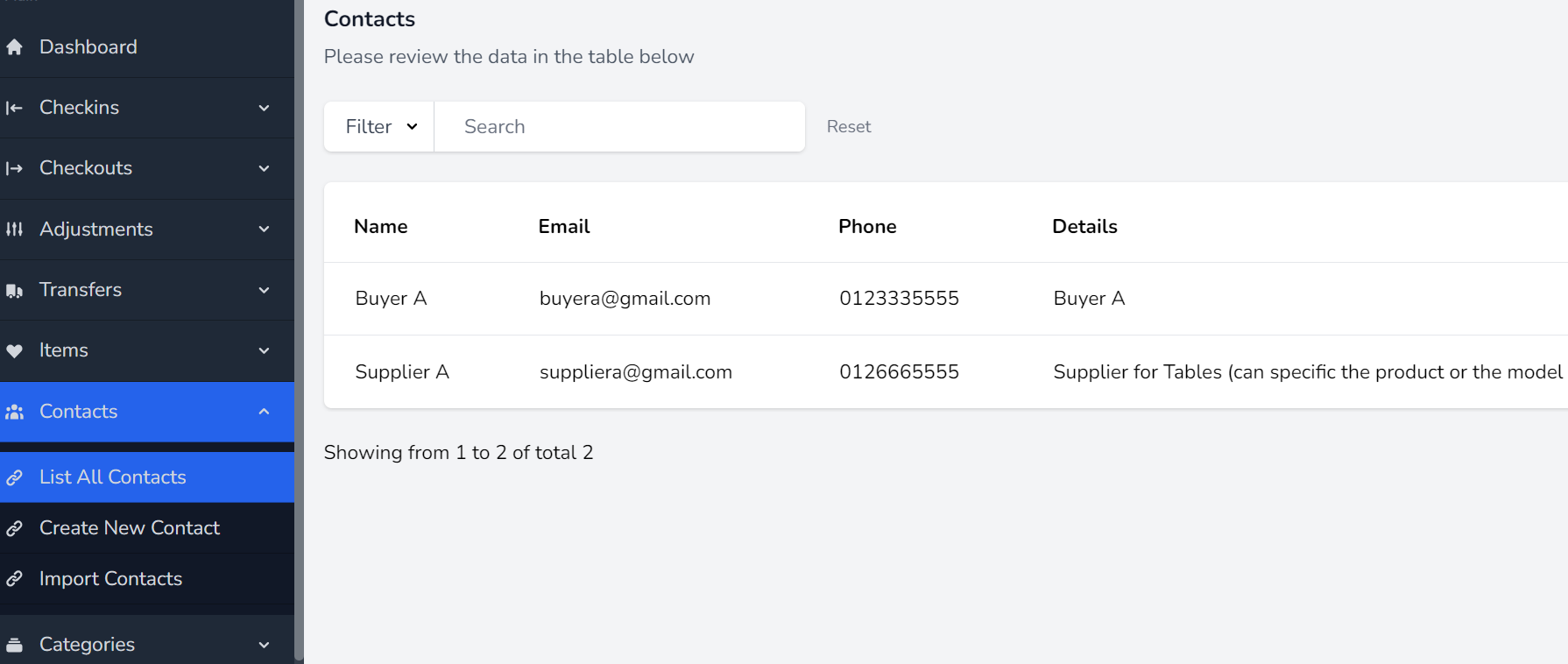Click the Adjustments sliders icon

[x=14, y=230]
